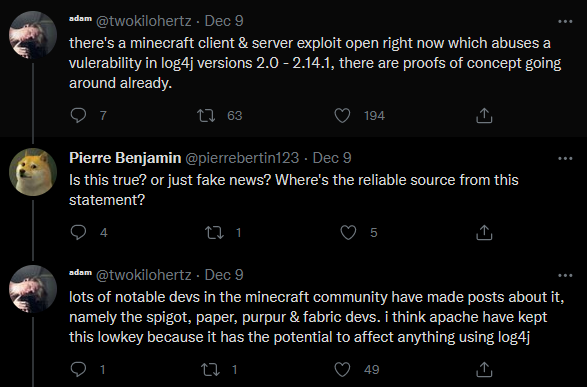Viewport: 587px width, 387px height.
Task: Like the tweet with 194 likes
Action: click(342, 115)
